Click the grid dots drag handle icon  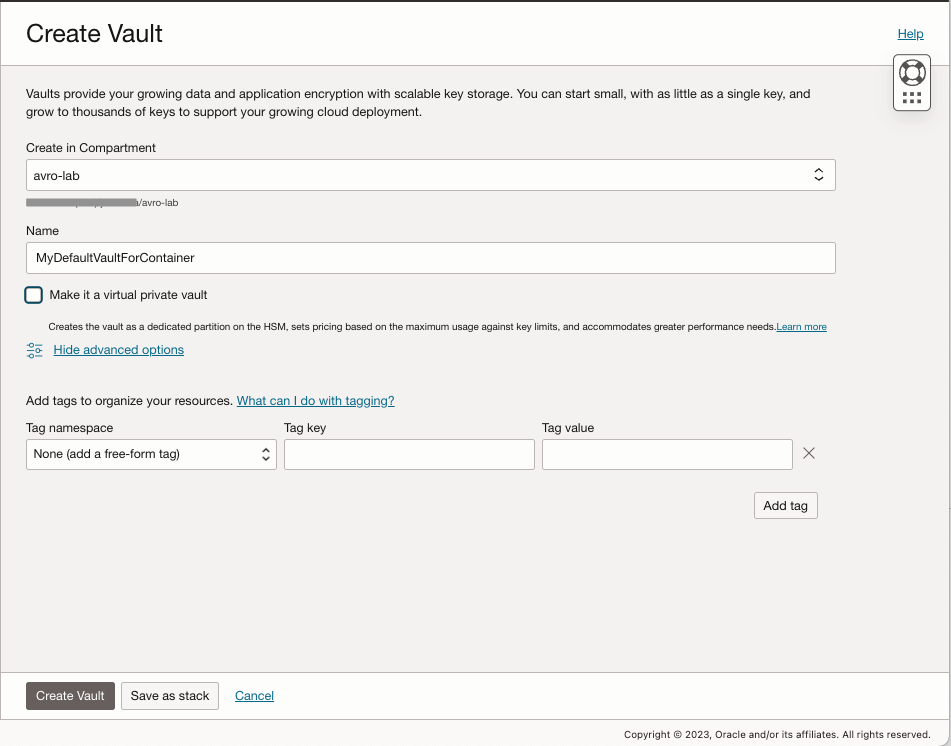(911, 98)
